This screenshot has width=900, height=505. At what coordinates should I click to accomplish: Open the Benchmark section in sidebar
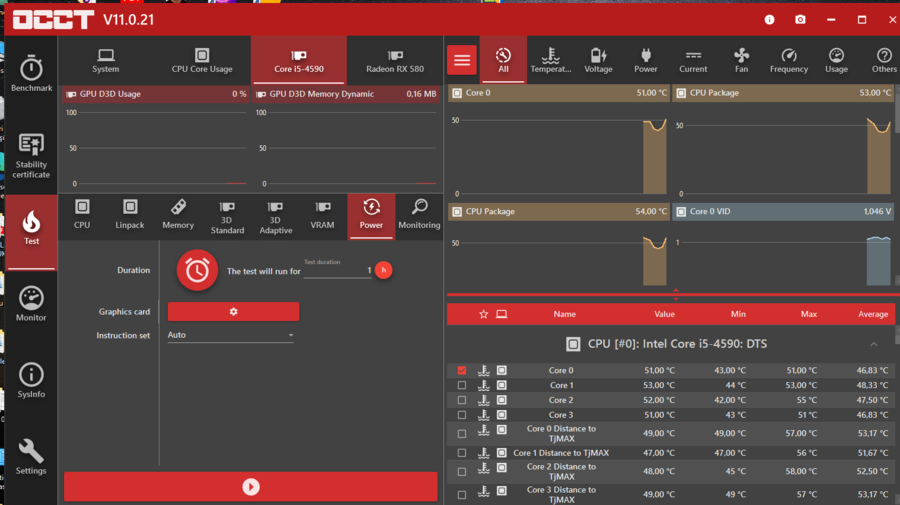[31, 73]
